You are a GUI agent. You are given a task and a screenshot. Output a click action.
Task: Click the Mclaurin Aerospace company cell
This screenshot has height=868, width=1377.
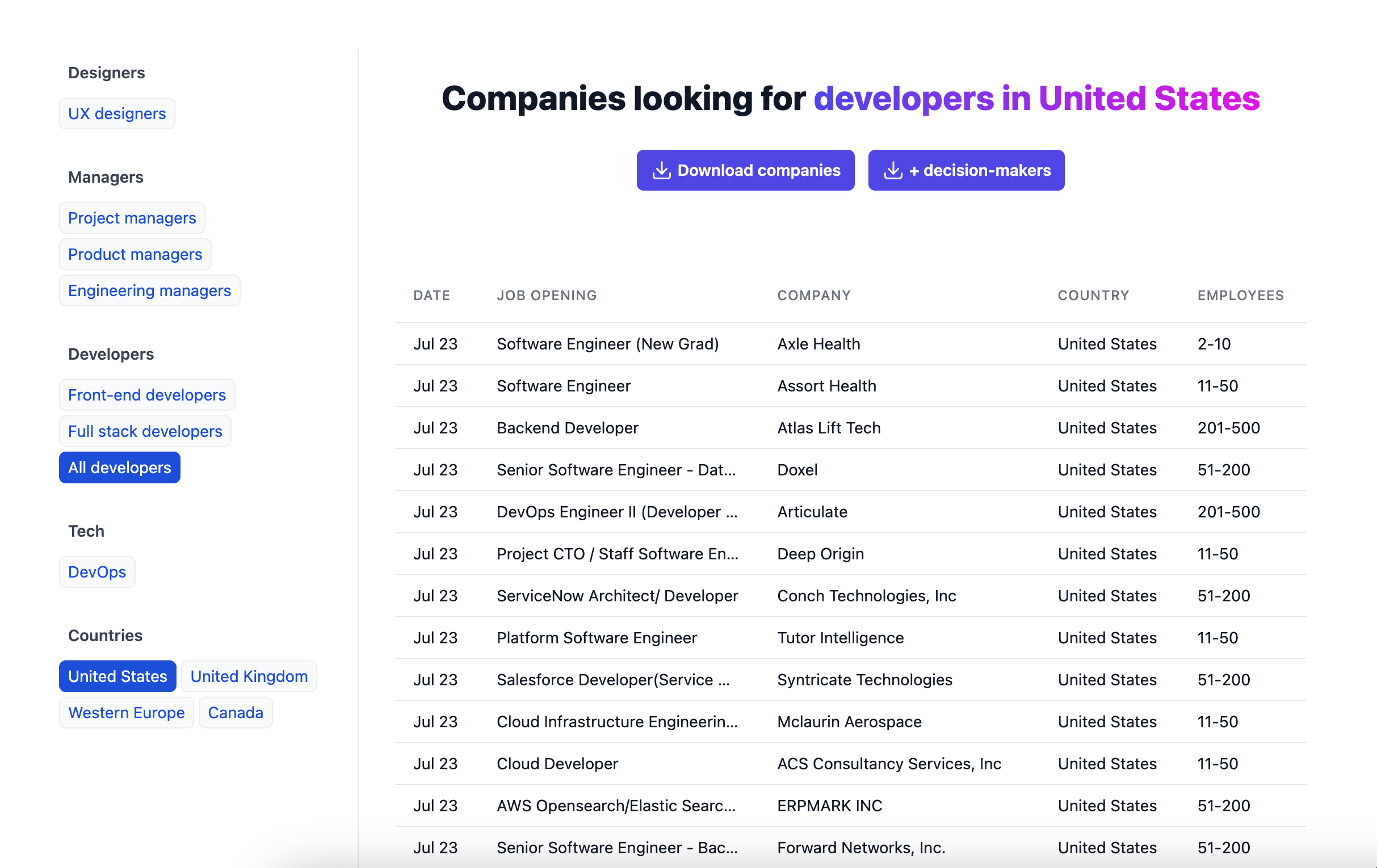click(x=849, y=722)
